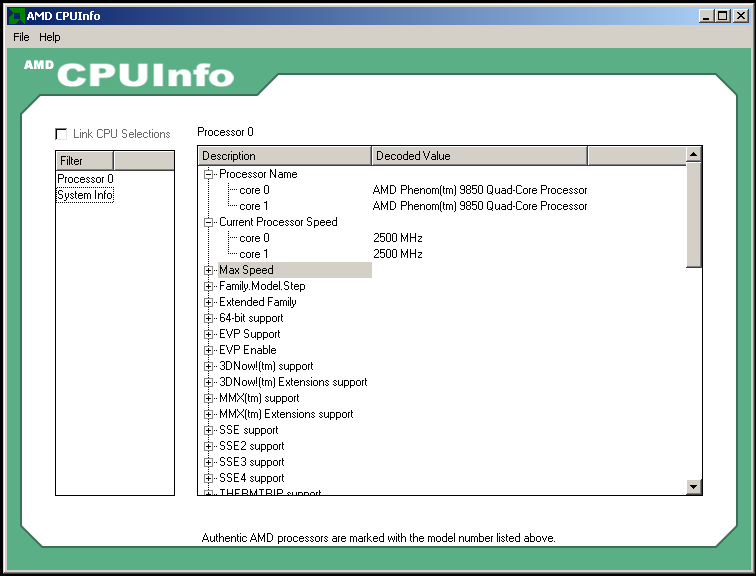Minimize the AMD CPUInfo window

click(706, 16)
